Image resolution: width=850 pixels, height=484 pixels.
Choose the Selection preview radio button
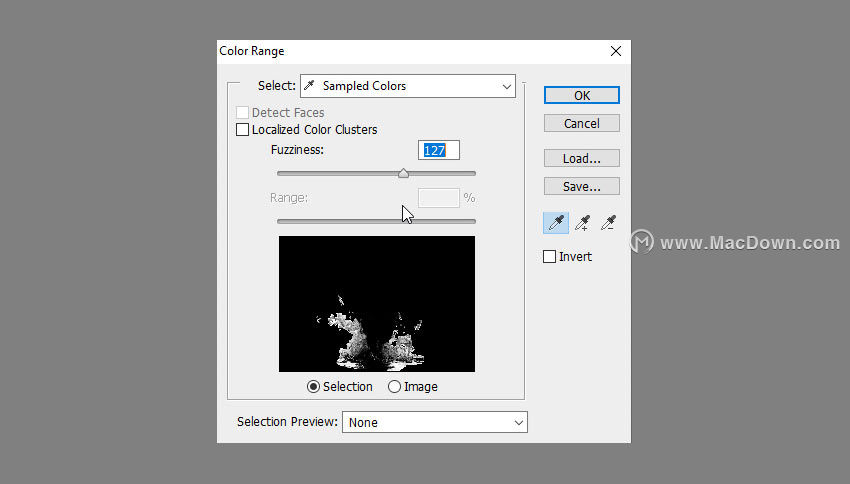click(313, 386)
